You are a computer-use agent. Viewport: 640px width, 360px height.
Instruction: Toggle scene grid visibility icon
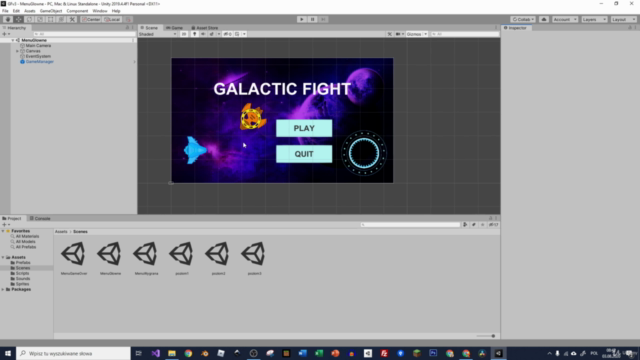[237, 34]
